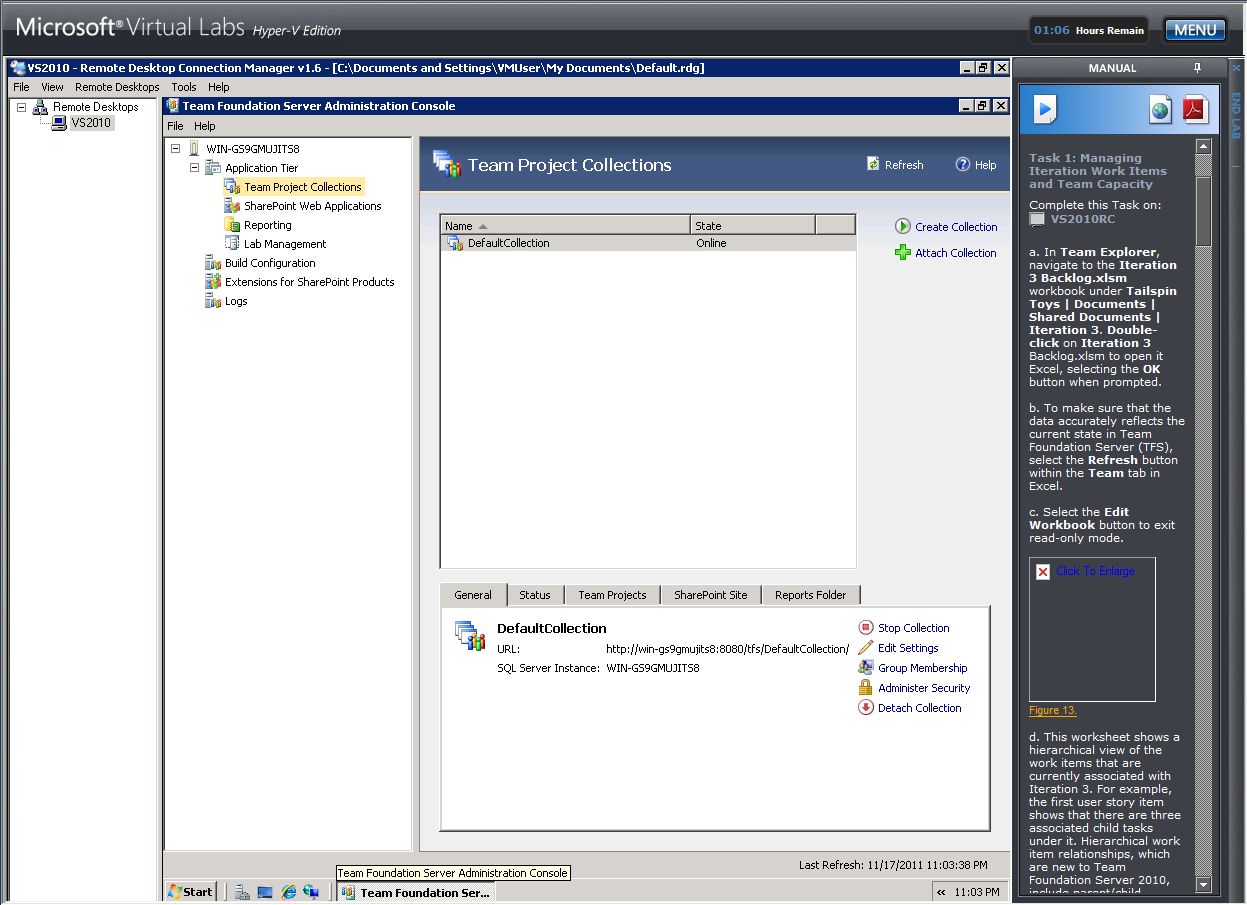The image size is (1247, 905).
Task: Launch Internet Explorer from the taskbar
Action: click(x=289, y=891)
